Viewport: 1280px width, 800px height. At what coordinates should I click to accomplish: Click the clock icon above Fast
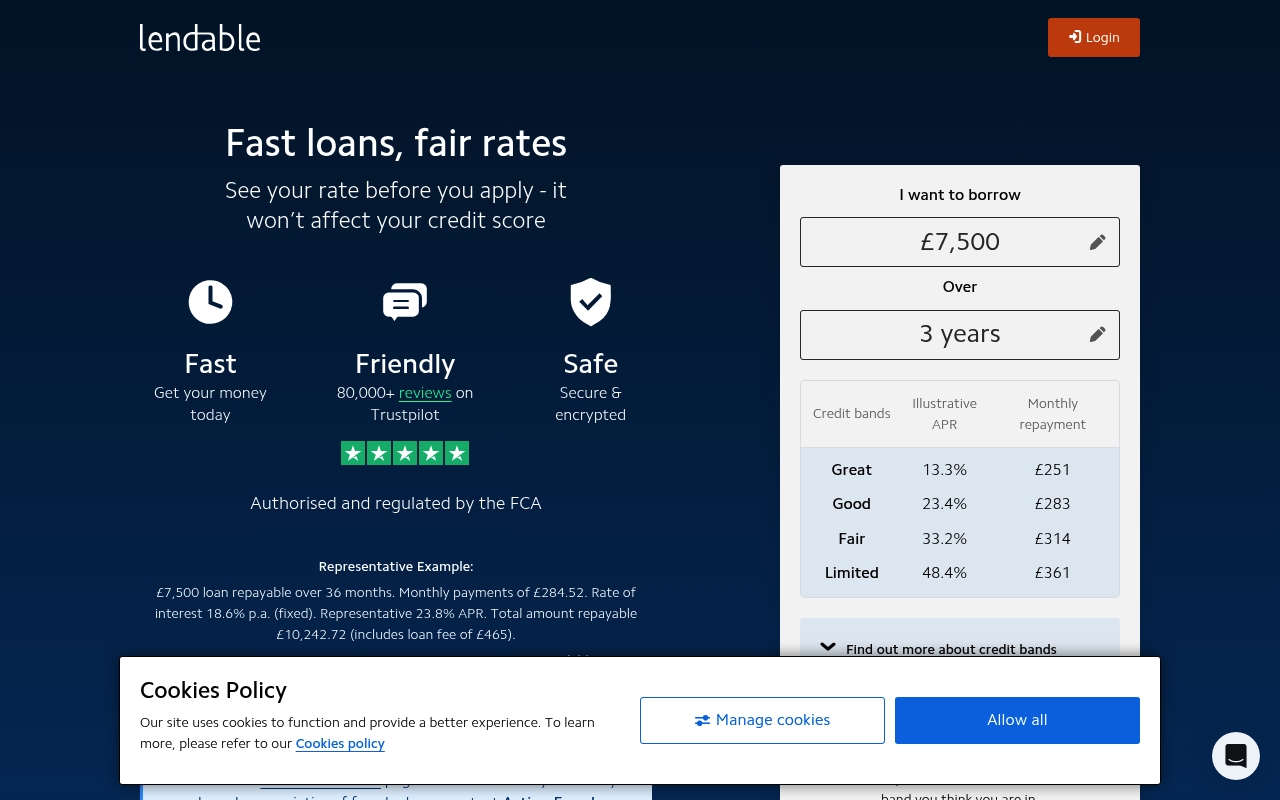click(x=210, y=302)
